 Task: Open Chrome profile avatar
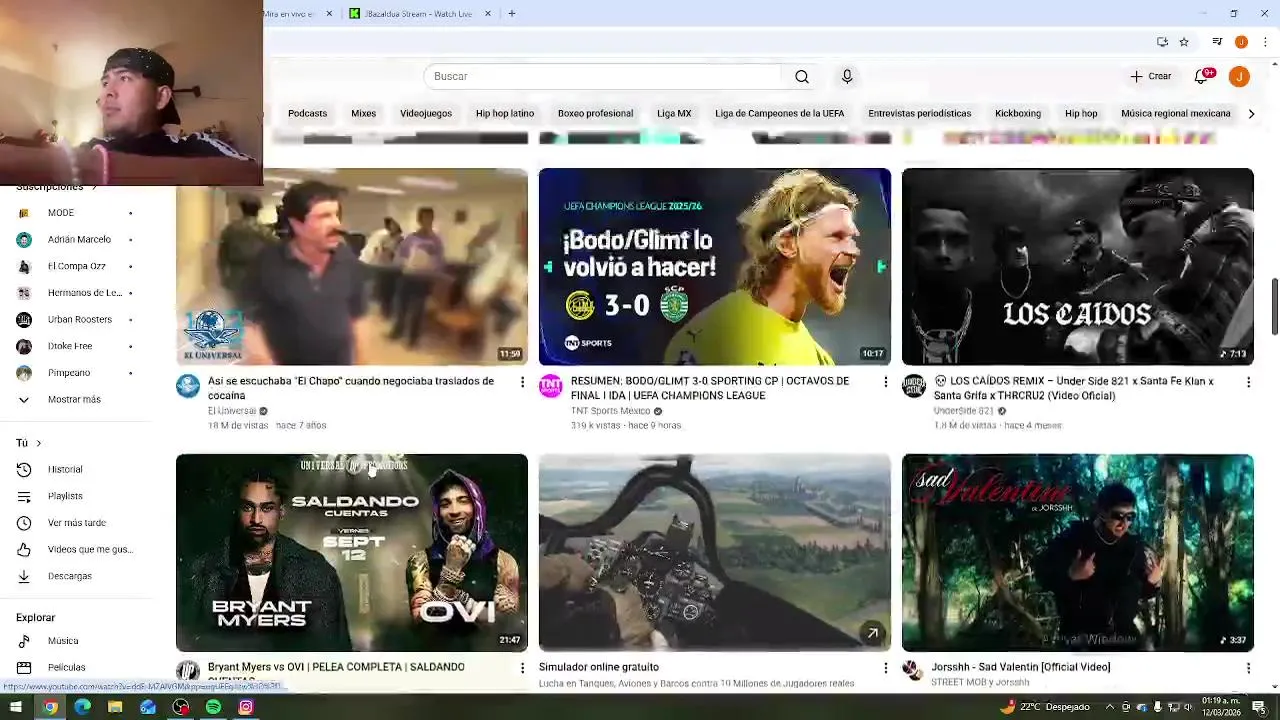pyautogui.click(x=1241, y=42)
